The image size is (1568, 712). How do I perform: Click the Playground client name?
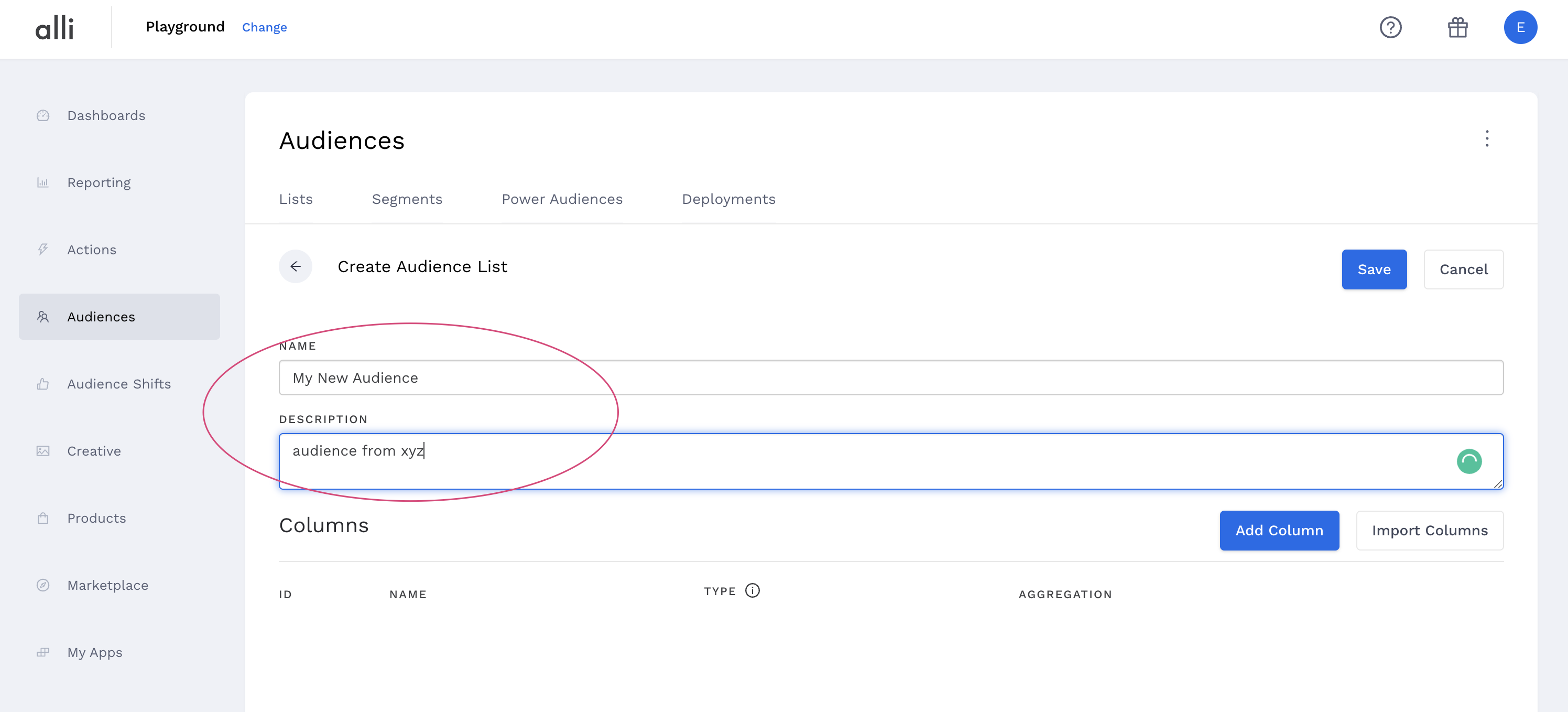pyautogui.click(x=185, y=27)
